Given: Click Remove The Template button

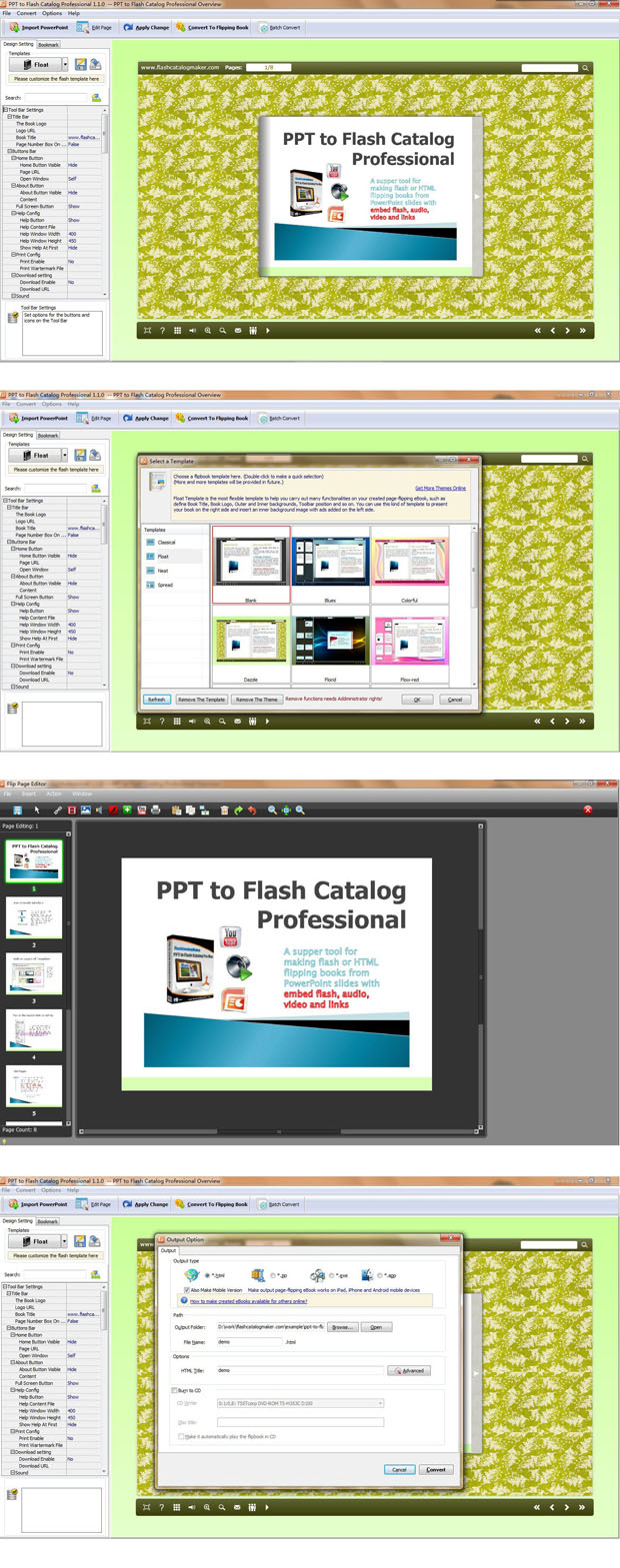Looking at the screenshot, I should (x=201, y=700).
